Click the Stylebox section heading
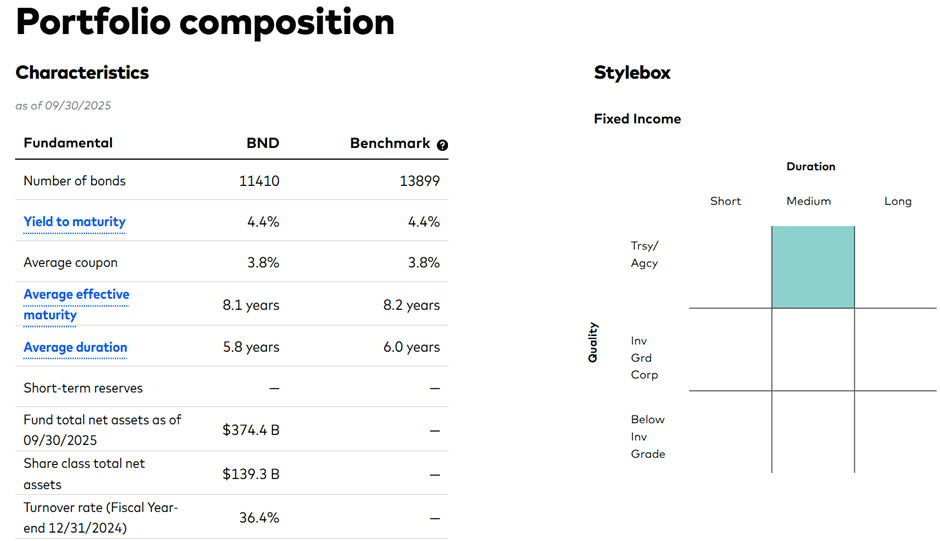 632,72
